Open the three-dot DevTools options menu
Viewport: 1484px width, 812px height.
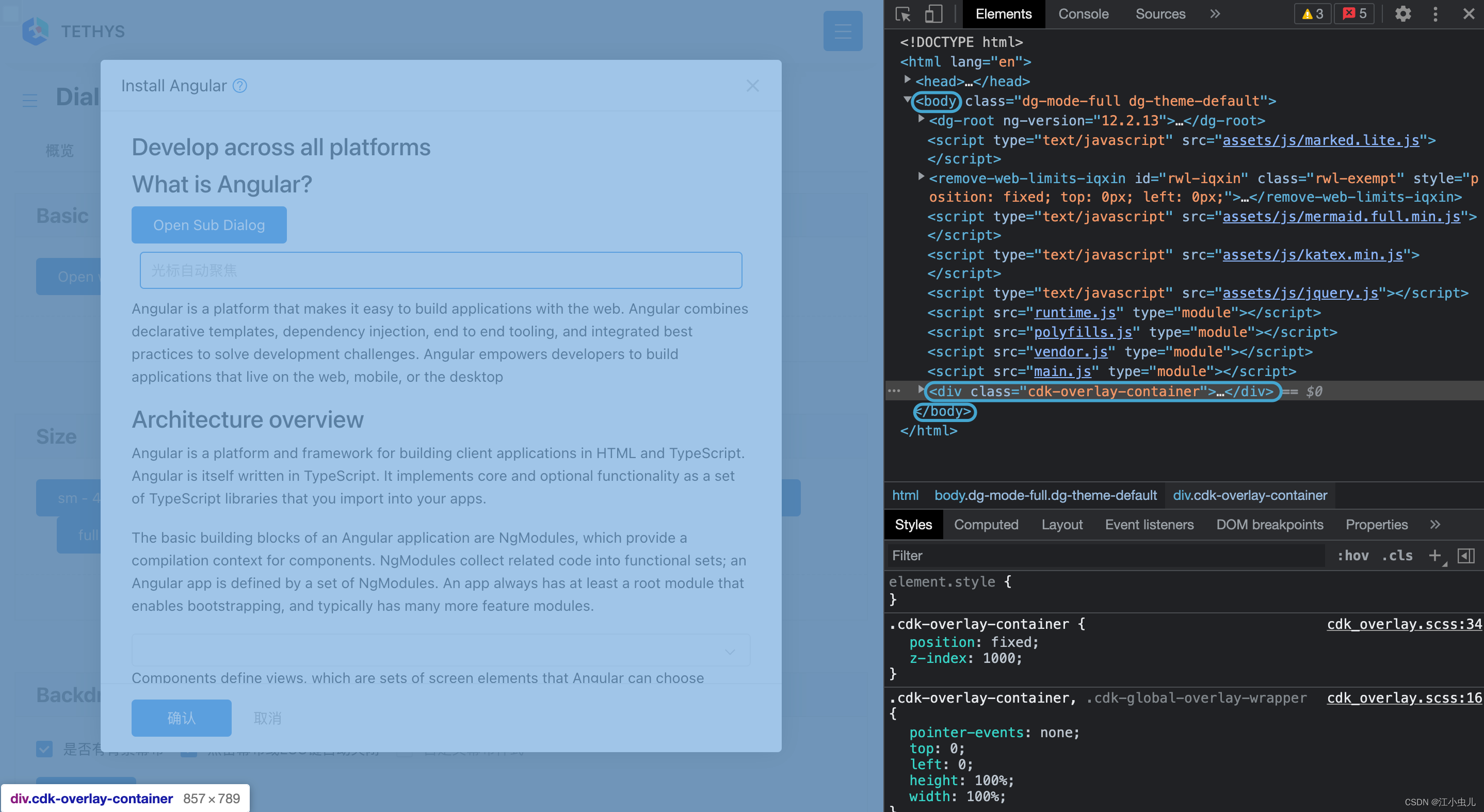coord(1435,14)
